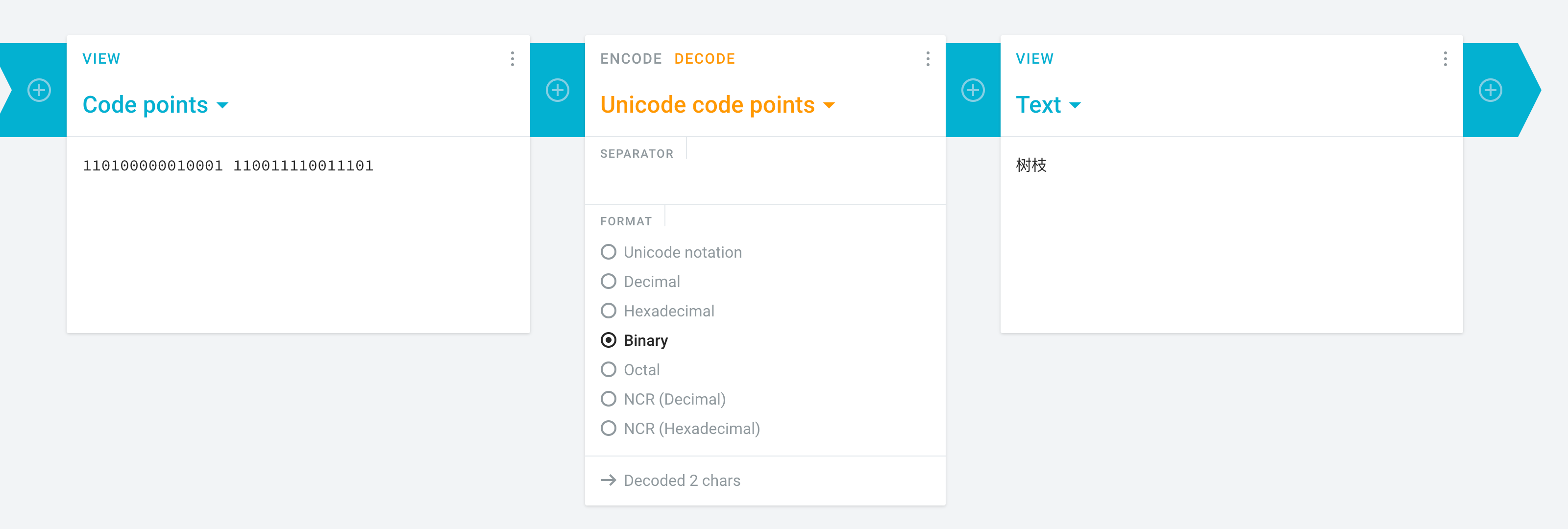Viewport: 1568px width, 529px height.
Task: Open the three-dot menu of the Text panel
Action: coord(1445,58)
